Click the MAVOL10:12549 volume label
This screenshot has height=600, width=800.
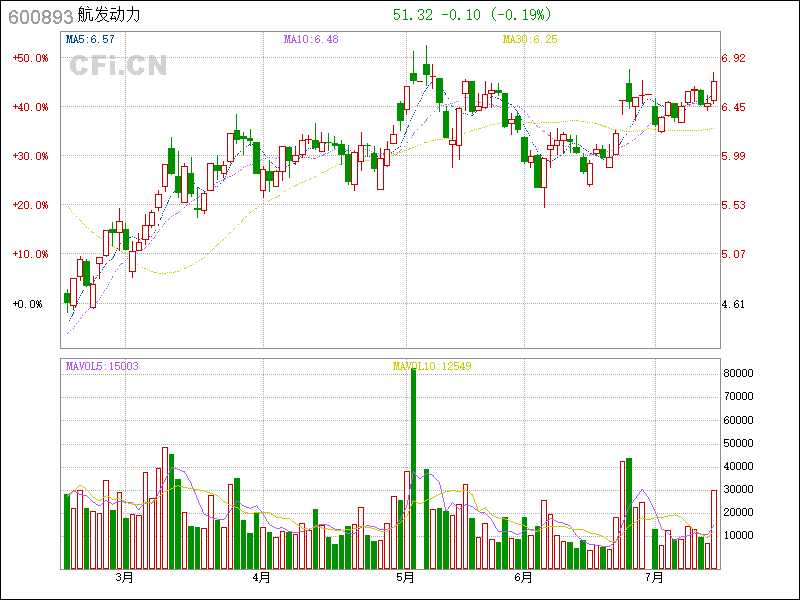coord(431,366)
